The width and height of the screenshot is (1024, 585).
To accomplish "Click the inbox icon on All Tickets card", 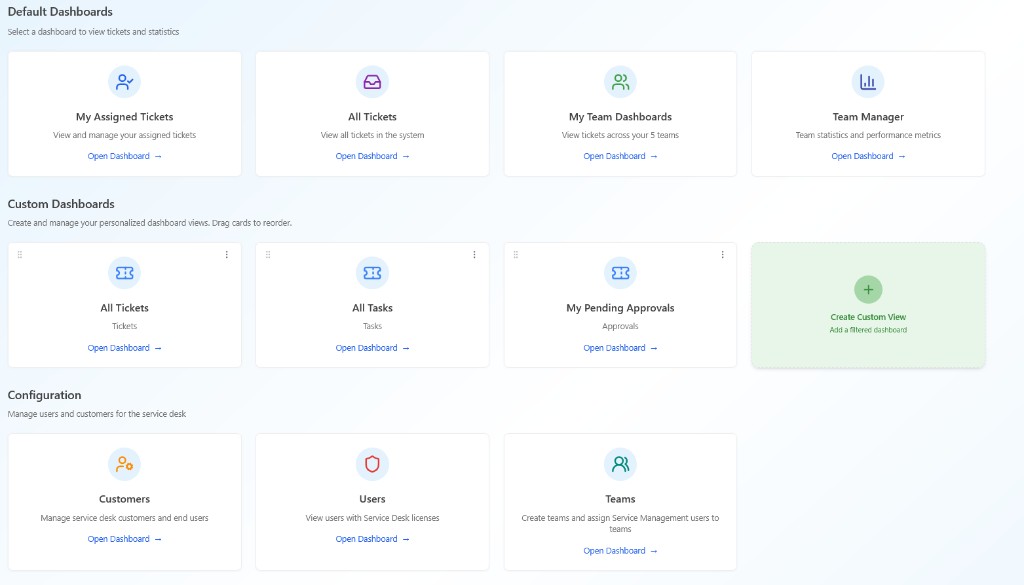I will tap(372, 81).
